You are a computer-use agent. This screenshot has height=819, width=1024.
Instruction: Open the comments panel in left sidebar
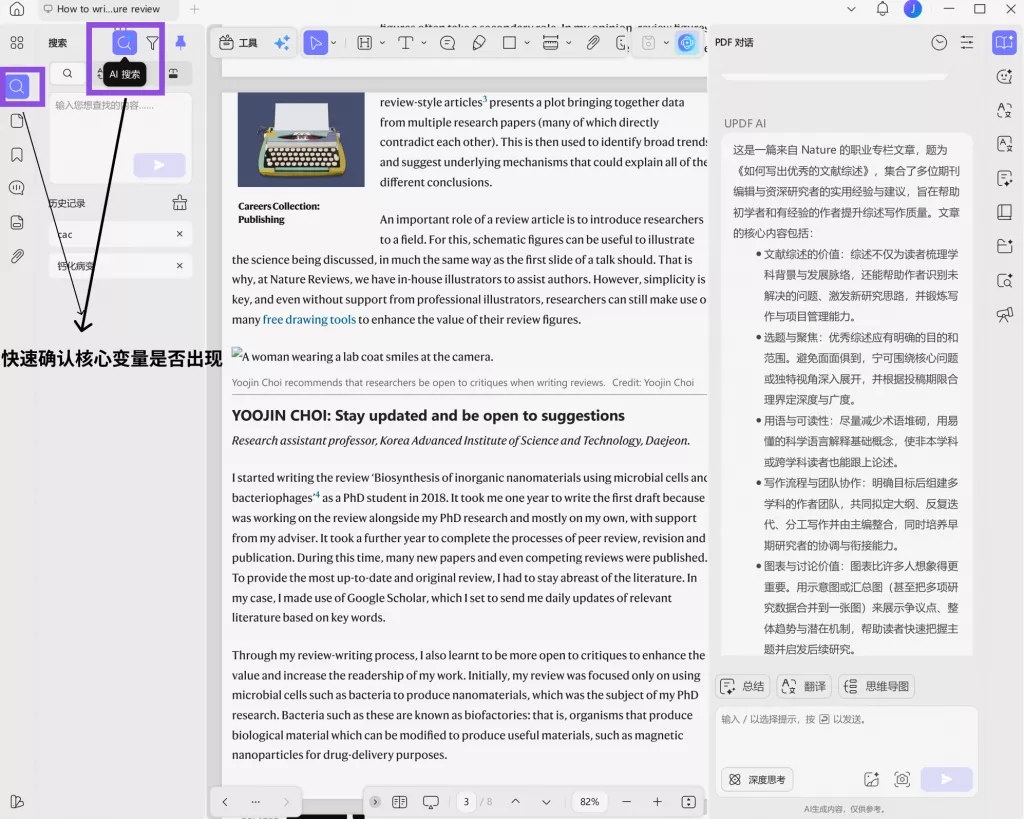point(17,188)
